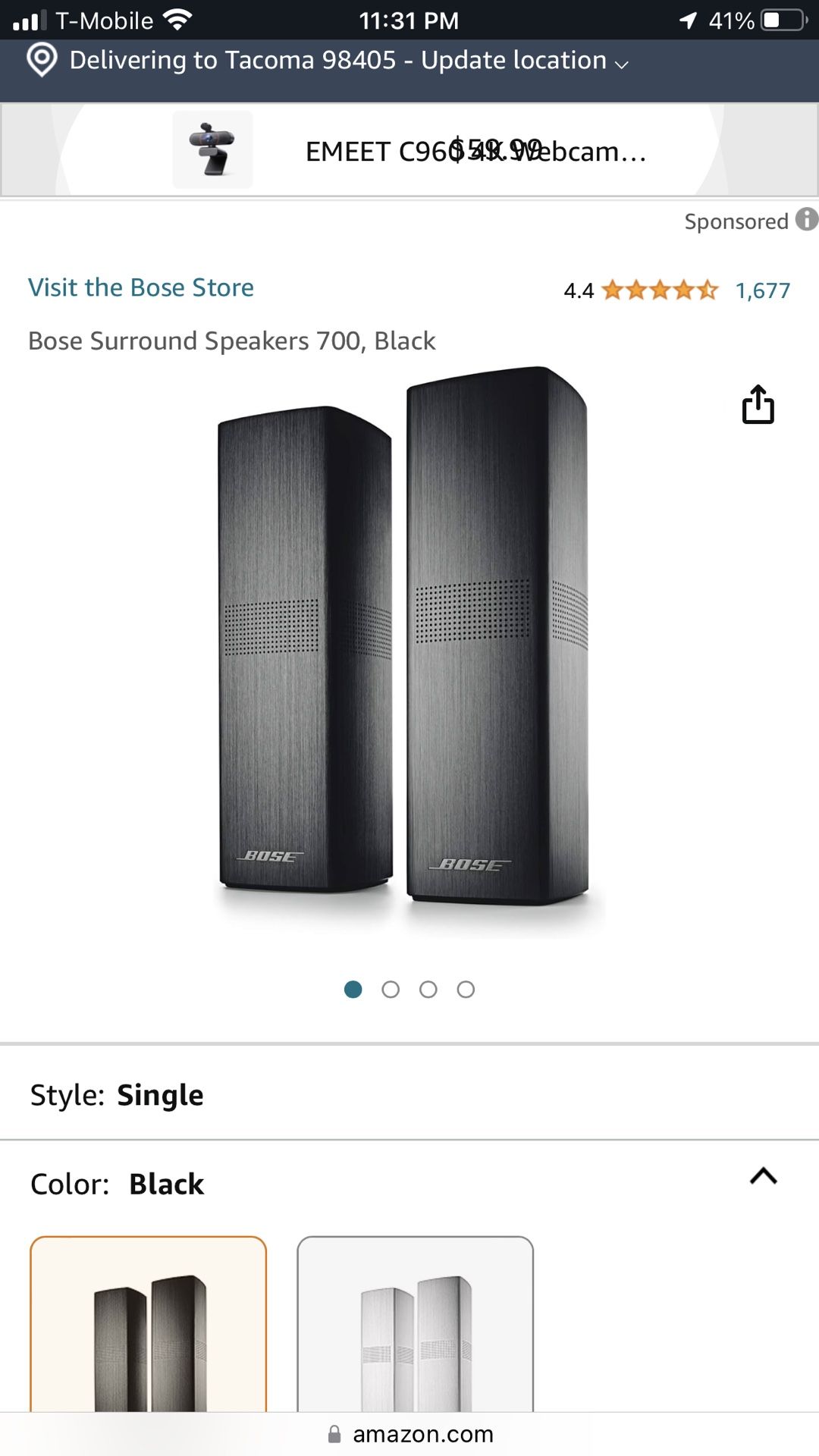Open the Visit the Bose Store link

pyautogui.click(x=141, y=287)
